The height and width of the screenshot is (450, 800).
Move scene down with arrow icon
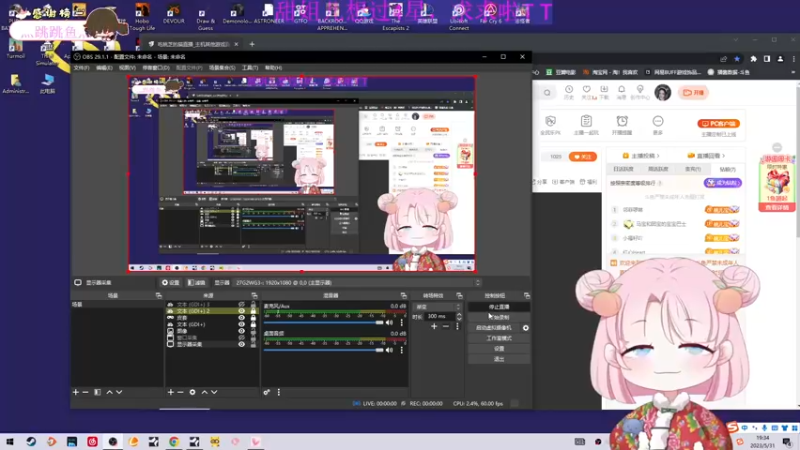[119, 392]
